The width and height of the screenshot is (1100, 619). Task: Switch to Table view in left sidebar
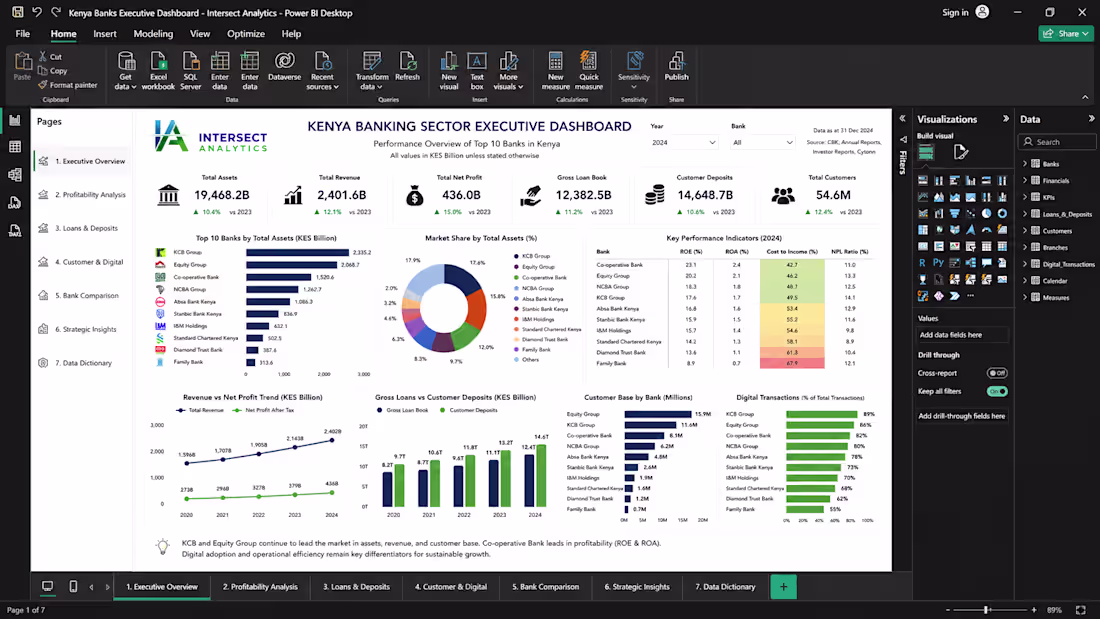point(15,147)
